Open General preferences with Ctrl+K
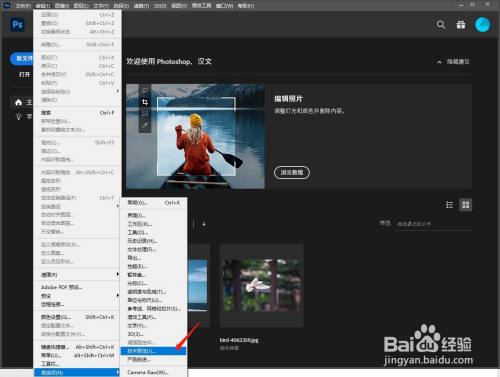 pyautogui.click(x=153, y=203)
